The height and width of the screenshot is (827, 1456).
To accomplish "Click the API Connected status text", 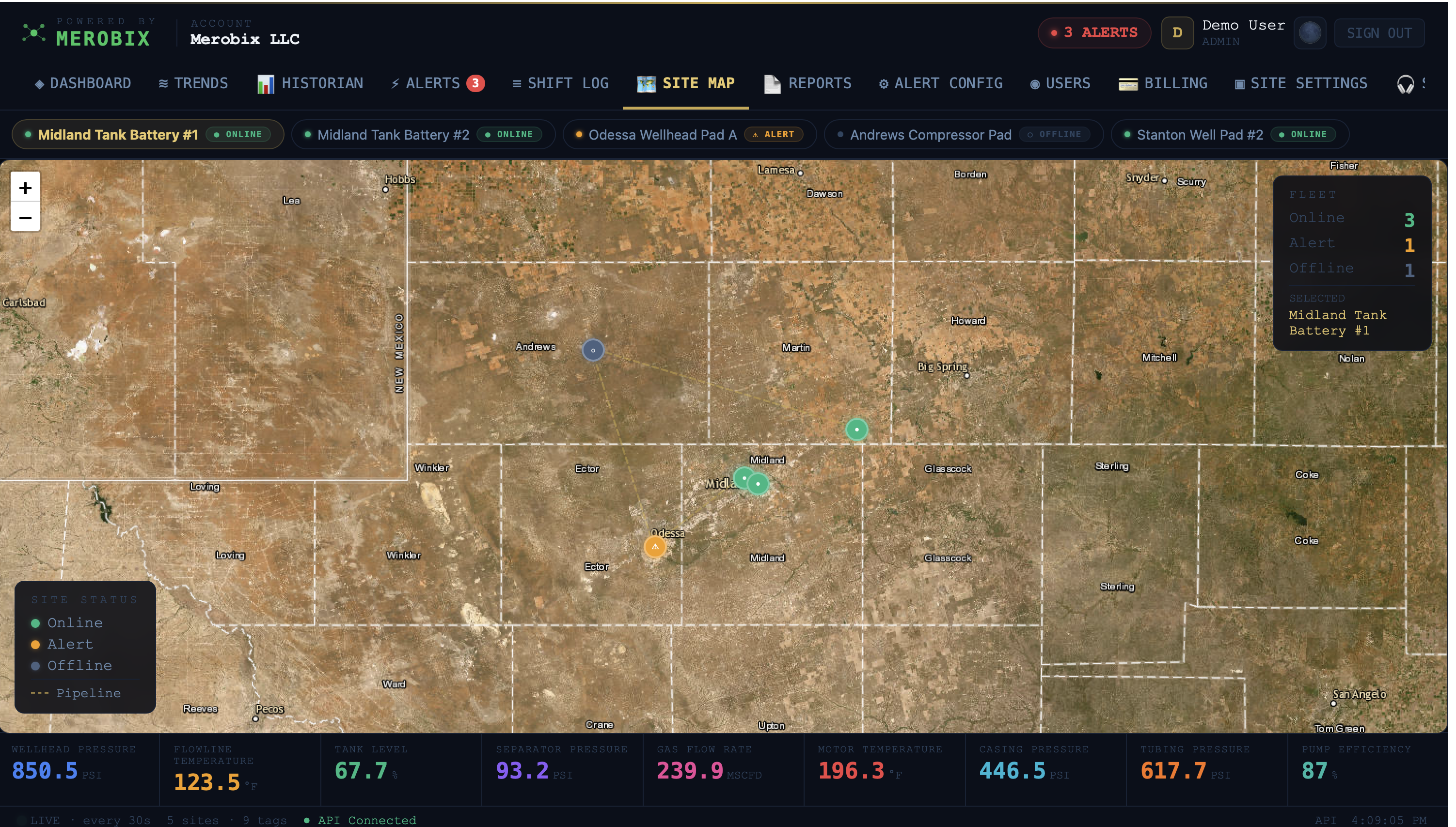I will tap(366, 820).
